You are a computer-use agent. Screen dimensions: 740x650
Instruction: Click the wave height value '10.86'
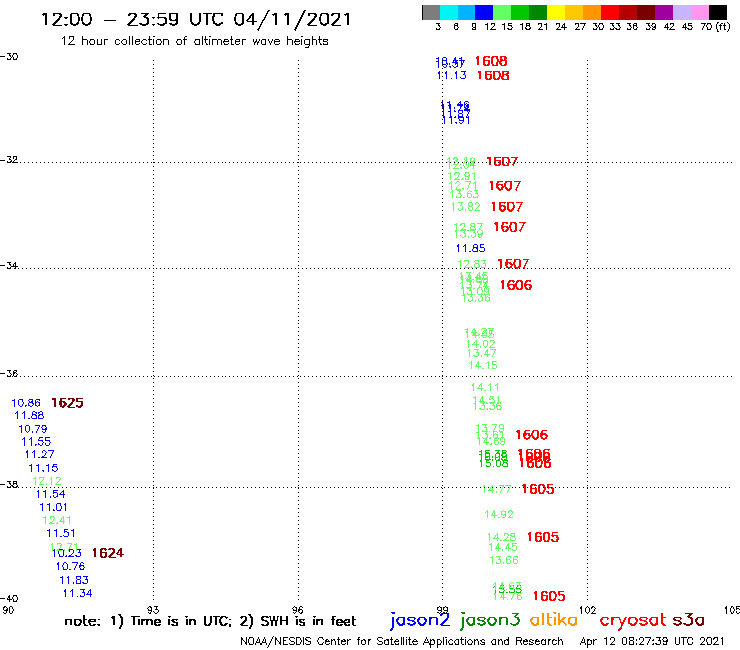coord(26,403)
